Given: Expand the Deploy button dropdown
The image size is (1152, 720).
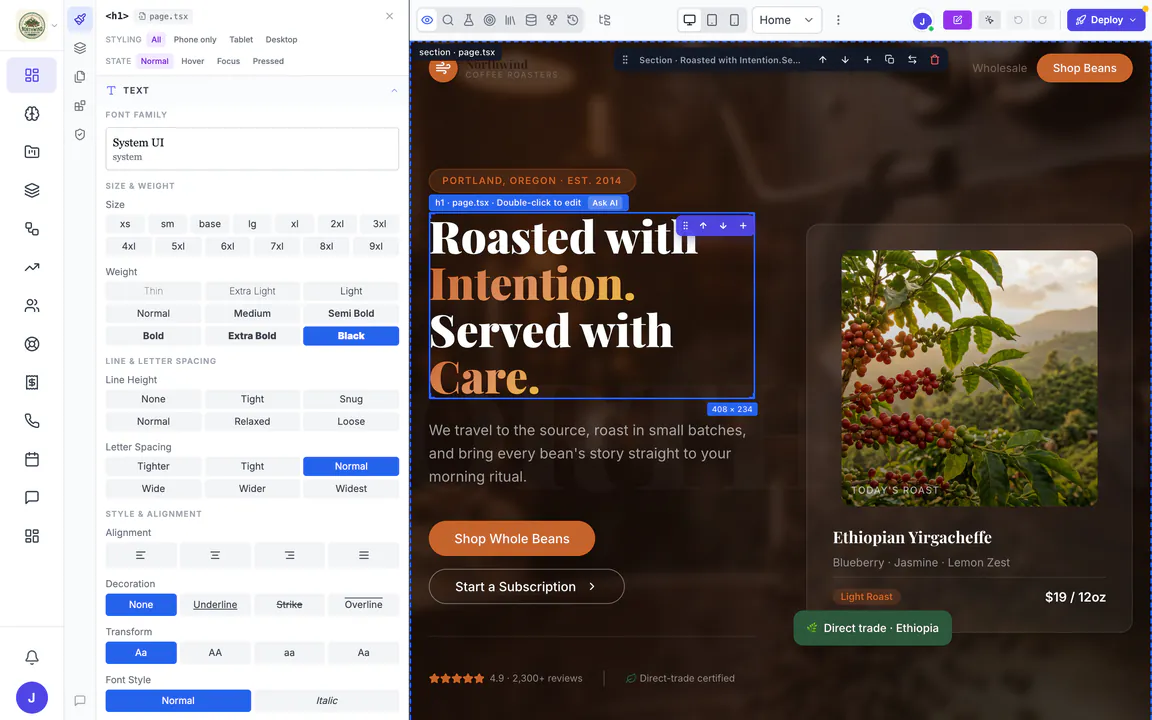Looking at the screenshot, I should tap(1134, 20).
